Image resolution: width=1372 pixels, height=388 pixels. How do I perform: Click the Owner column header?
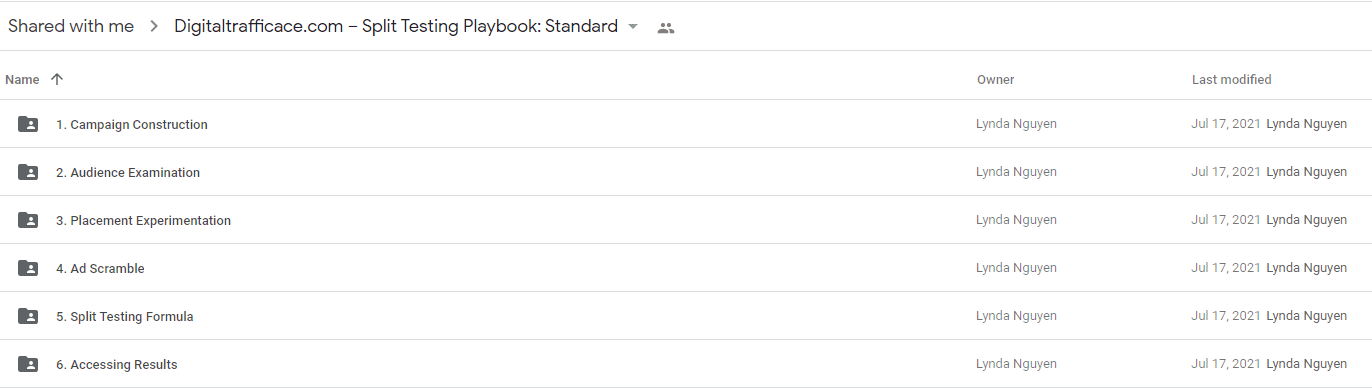coord(996,80)
